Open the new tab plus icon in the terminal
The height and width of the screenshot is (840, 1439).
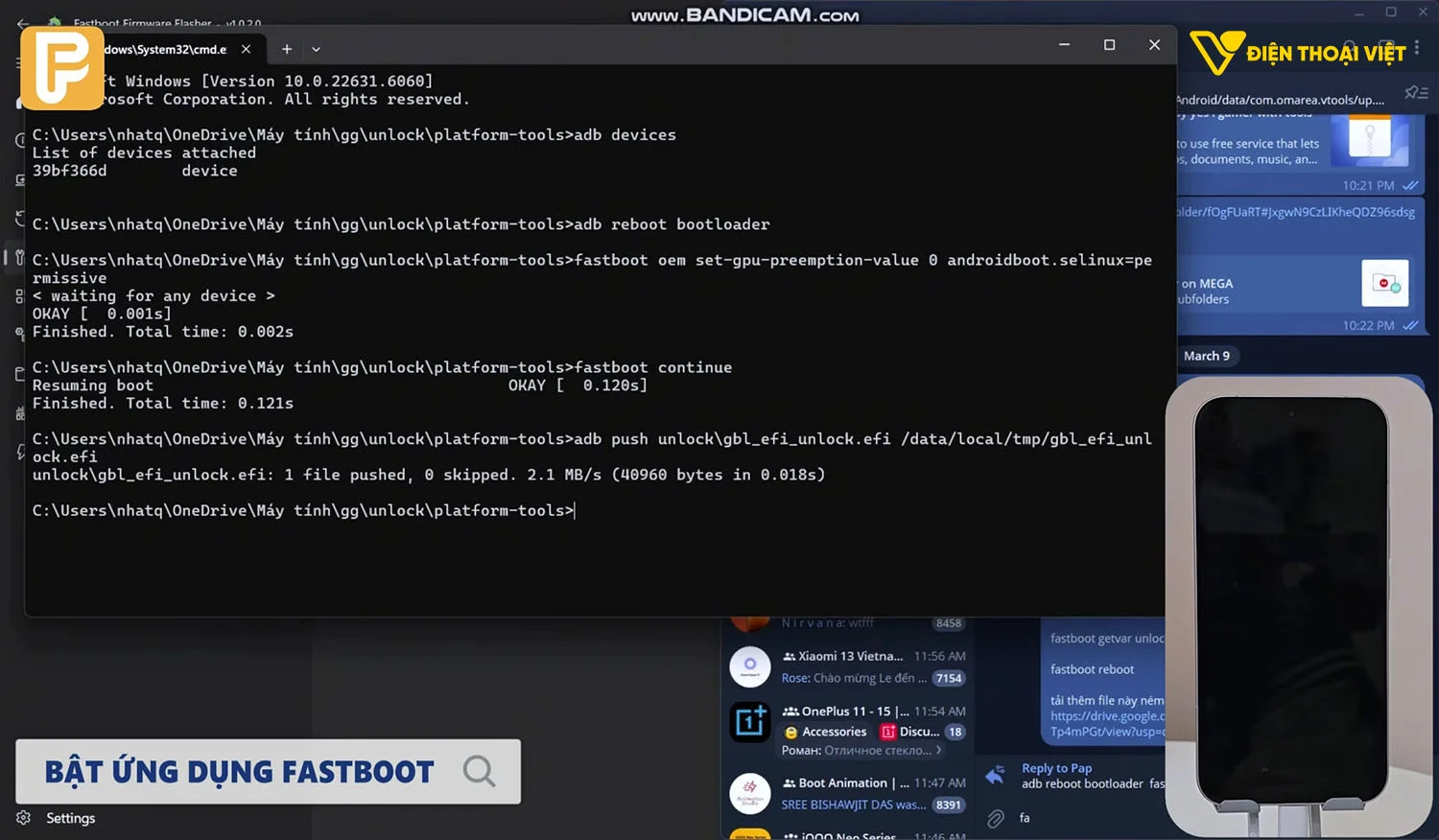coord(286,48)
